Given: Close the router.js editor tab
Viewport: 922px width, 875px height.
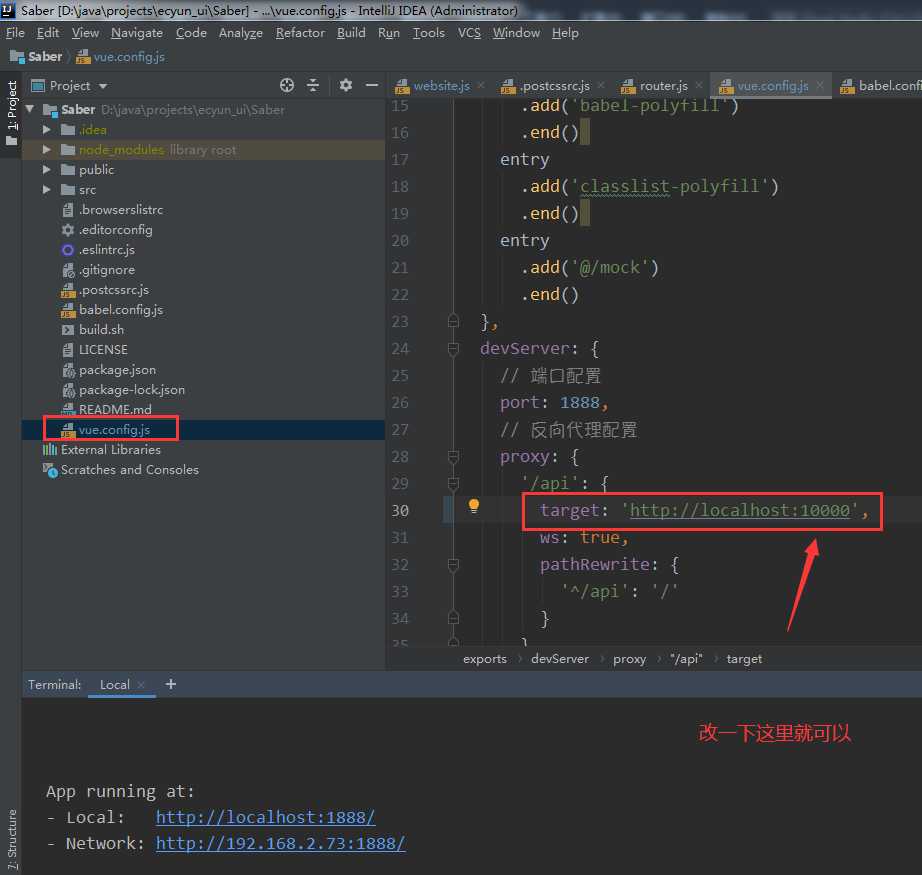Looking at the screenshot, I should point(699,85).
